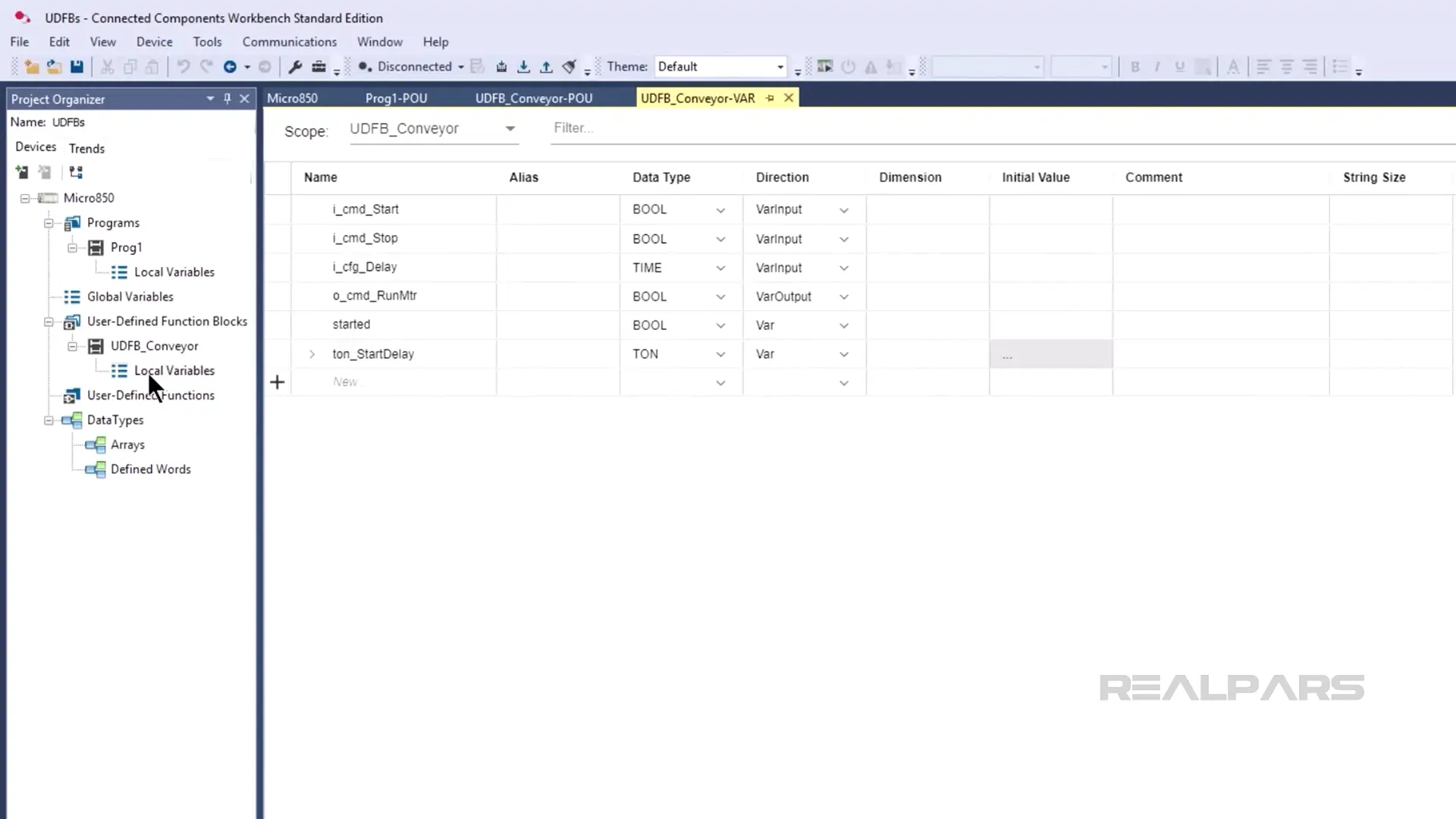Collapse the Micro850 tree node
The image size is (1456, 819).
click(x=25, y=198)
